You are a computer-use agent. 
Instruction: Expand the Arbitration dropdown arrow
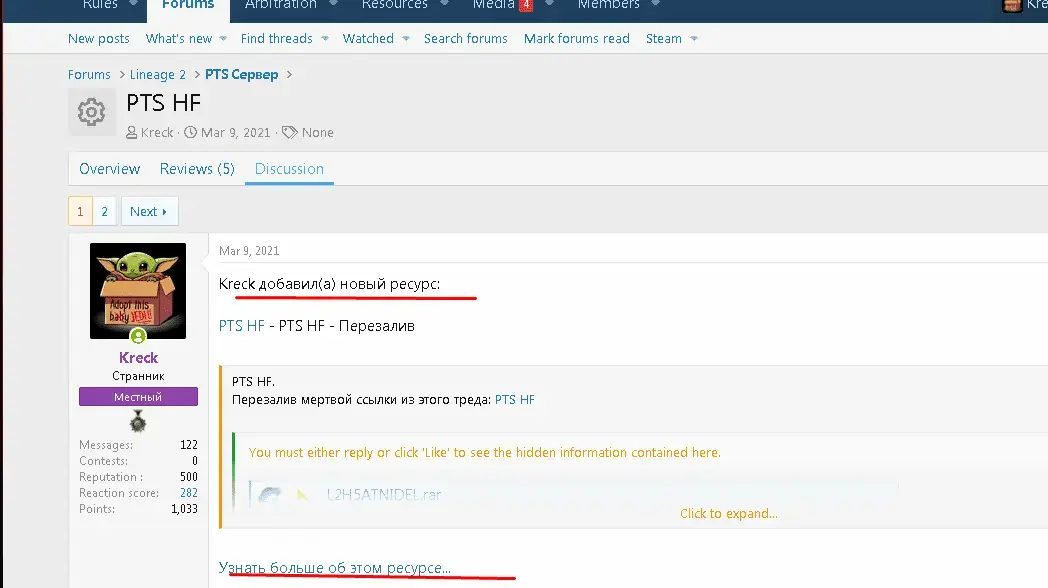[334, 4]
